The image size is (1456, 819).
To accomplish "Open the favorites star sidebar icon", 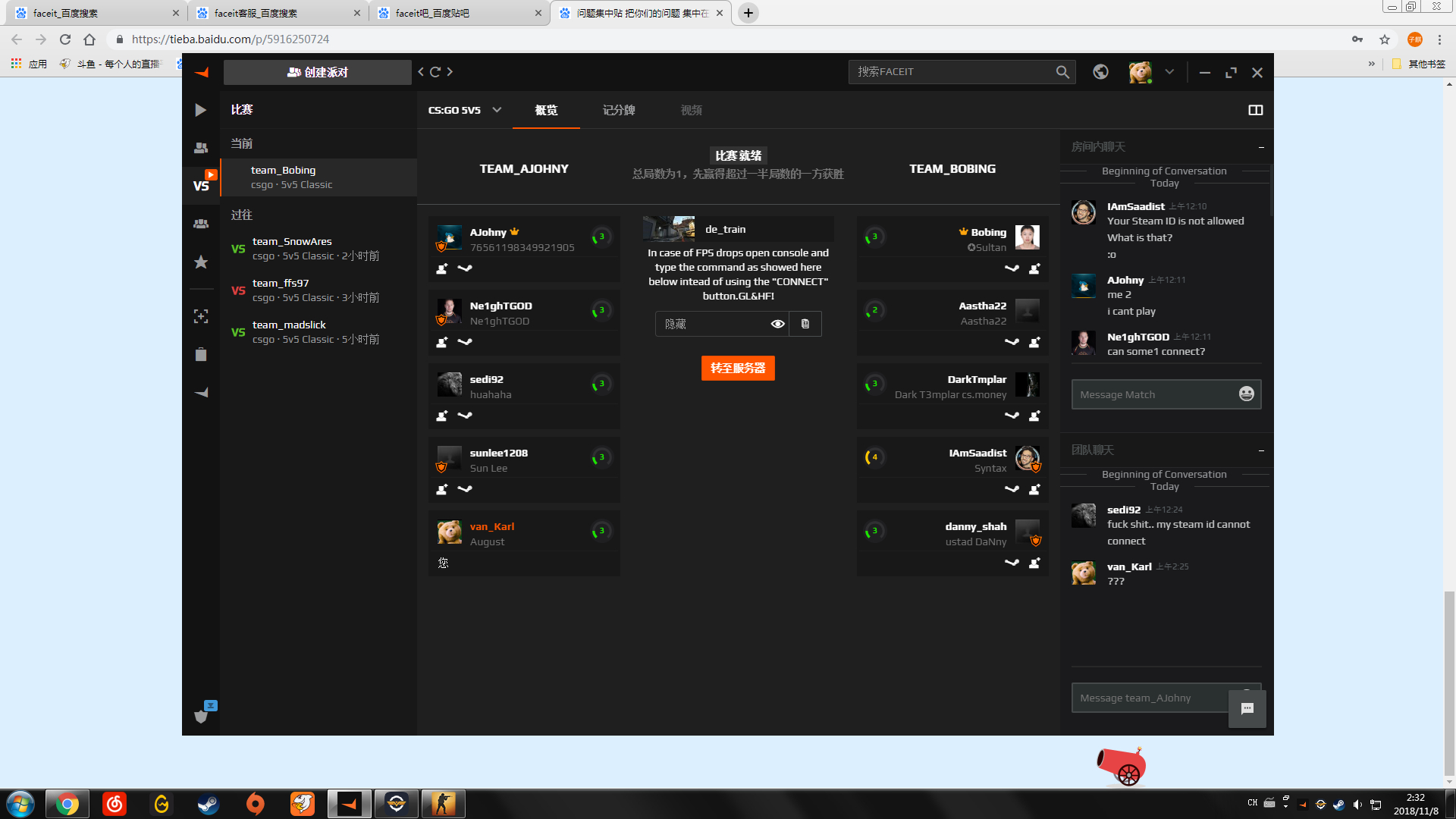I will click(201, 262).
